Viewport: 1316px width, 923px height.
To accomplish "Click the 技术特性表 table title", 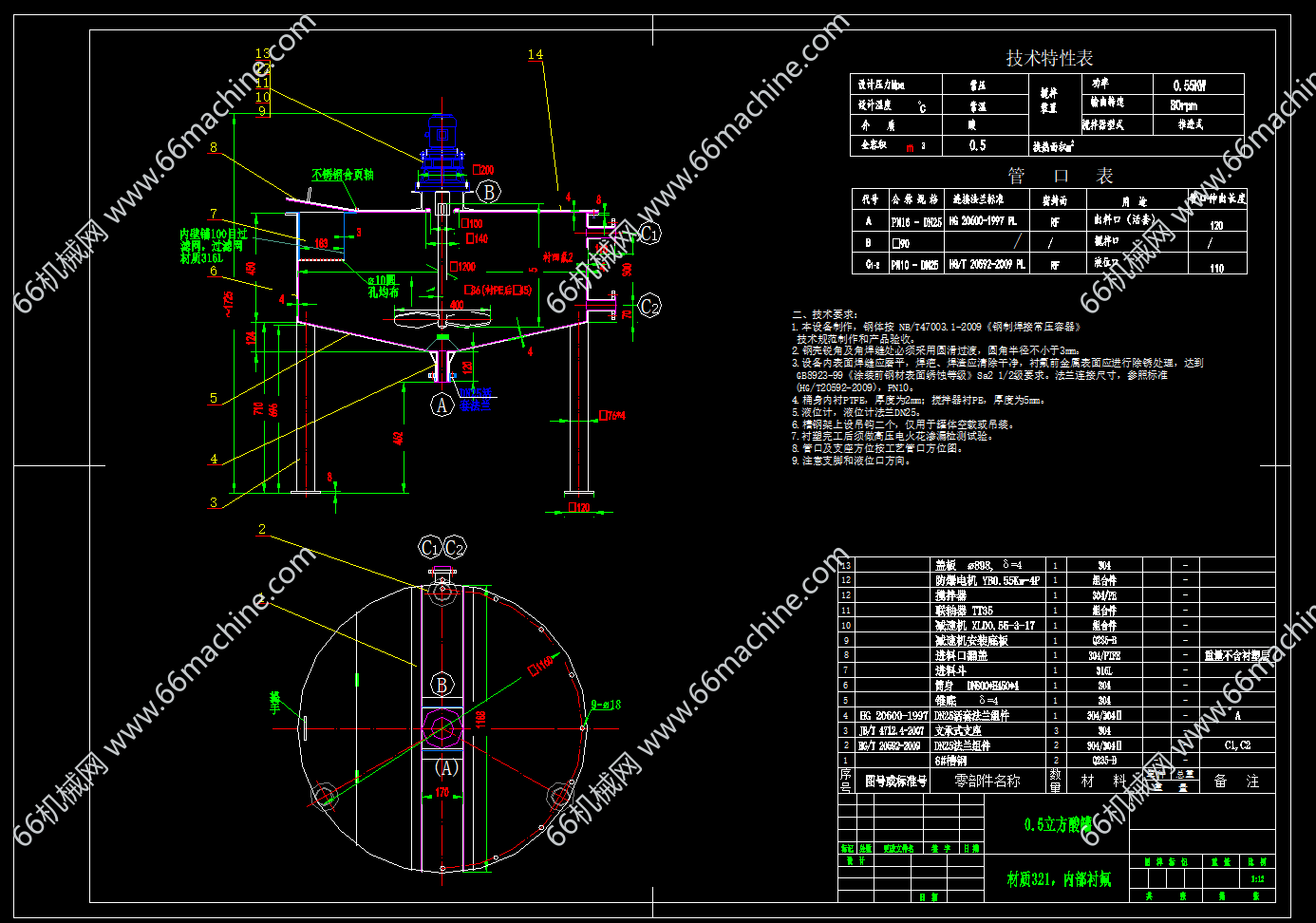I will point(1049,58).
